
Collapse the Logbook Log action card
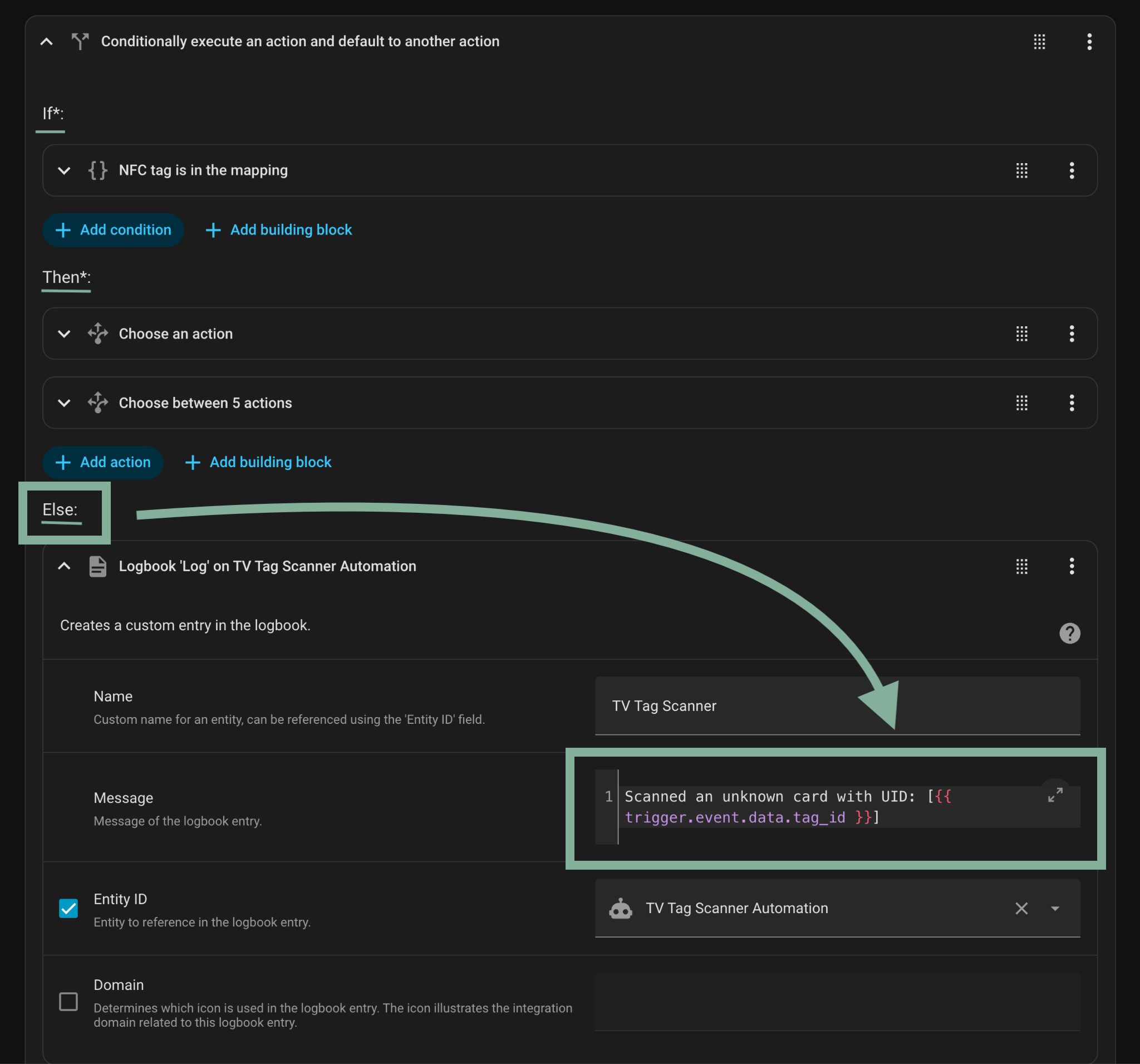64,566
